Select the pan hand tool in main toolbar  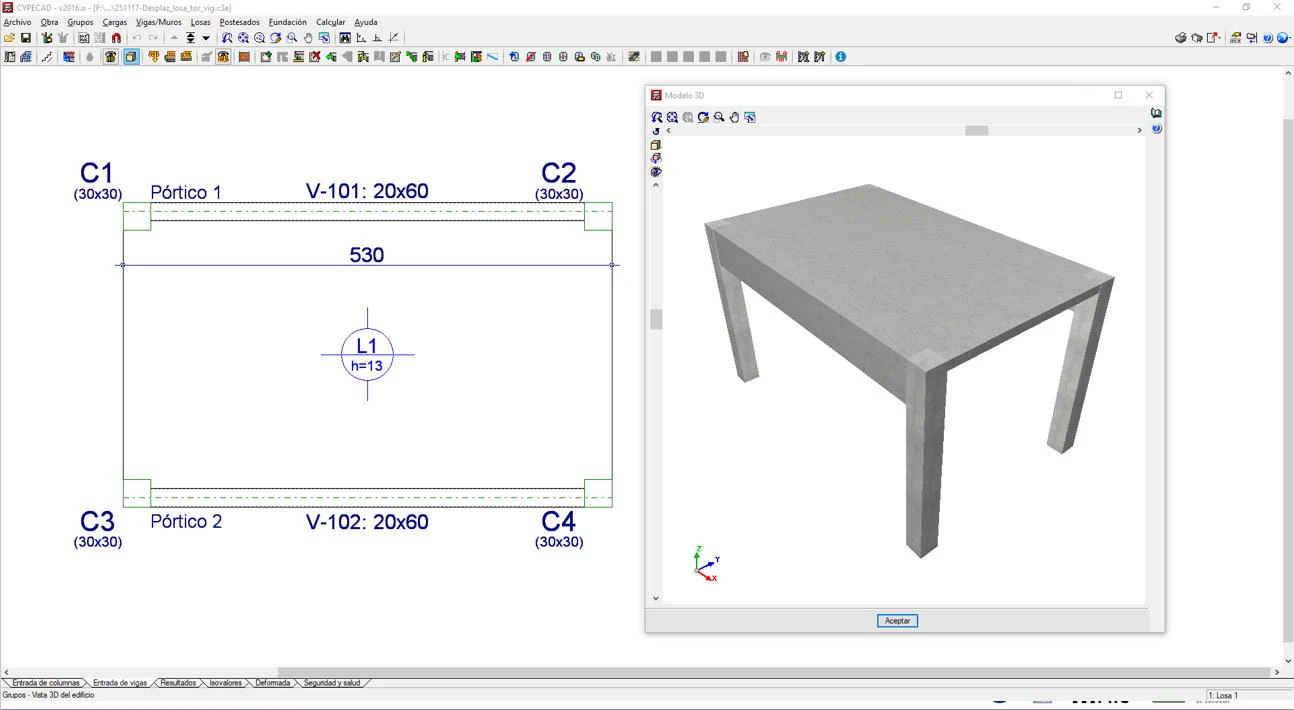[308, 38]
